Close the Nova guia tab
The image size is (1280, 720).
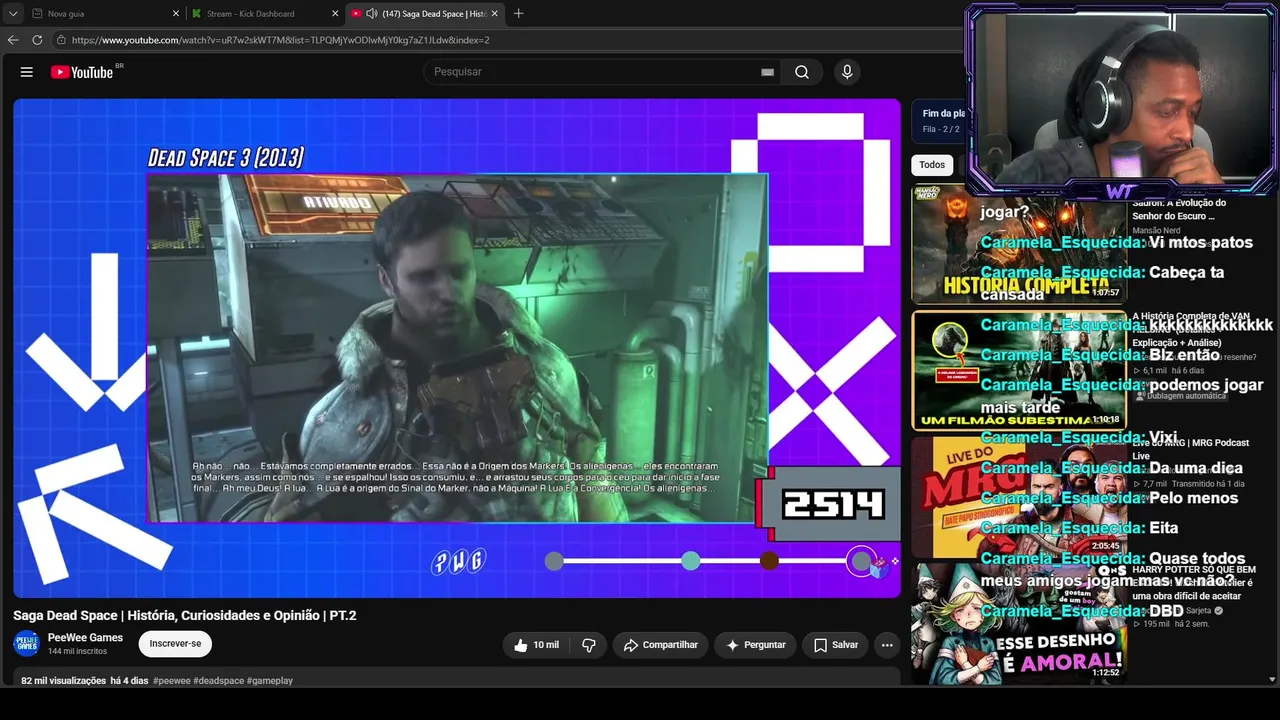176,14
